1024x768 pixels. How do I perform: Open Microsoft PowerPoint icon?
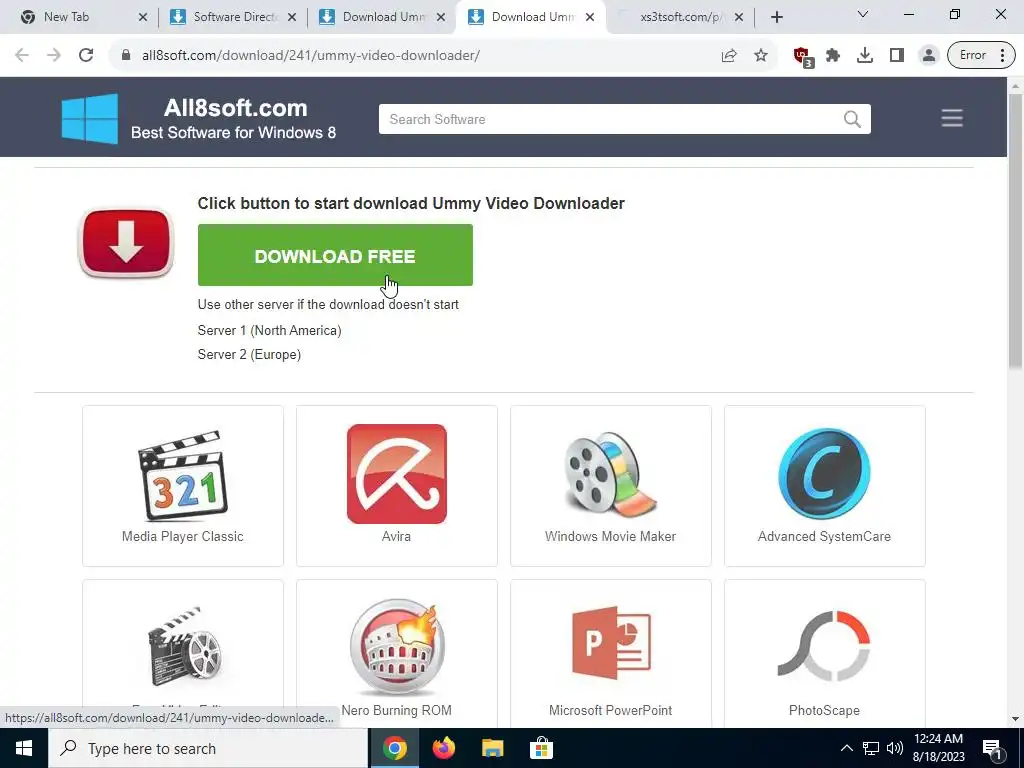611,643
